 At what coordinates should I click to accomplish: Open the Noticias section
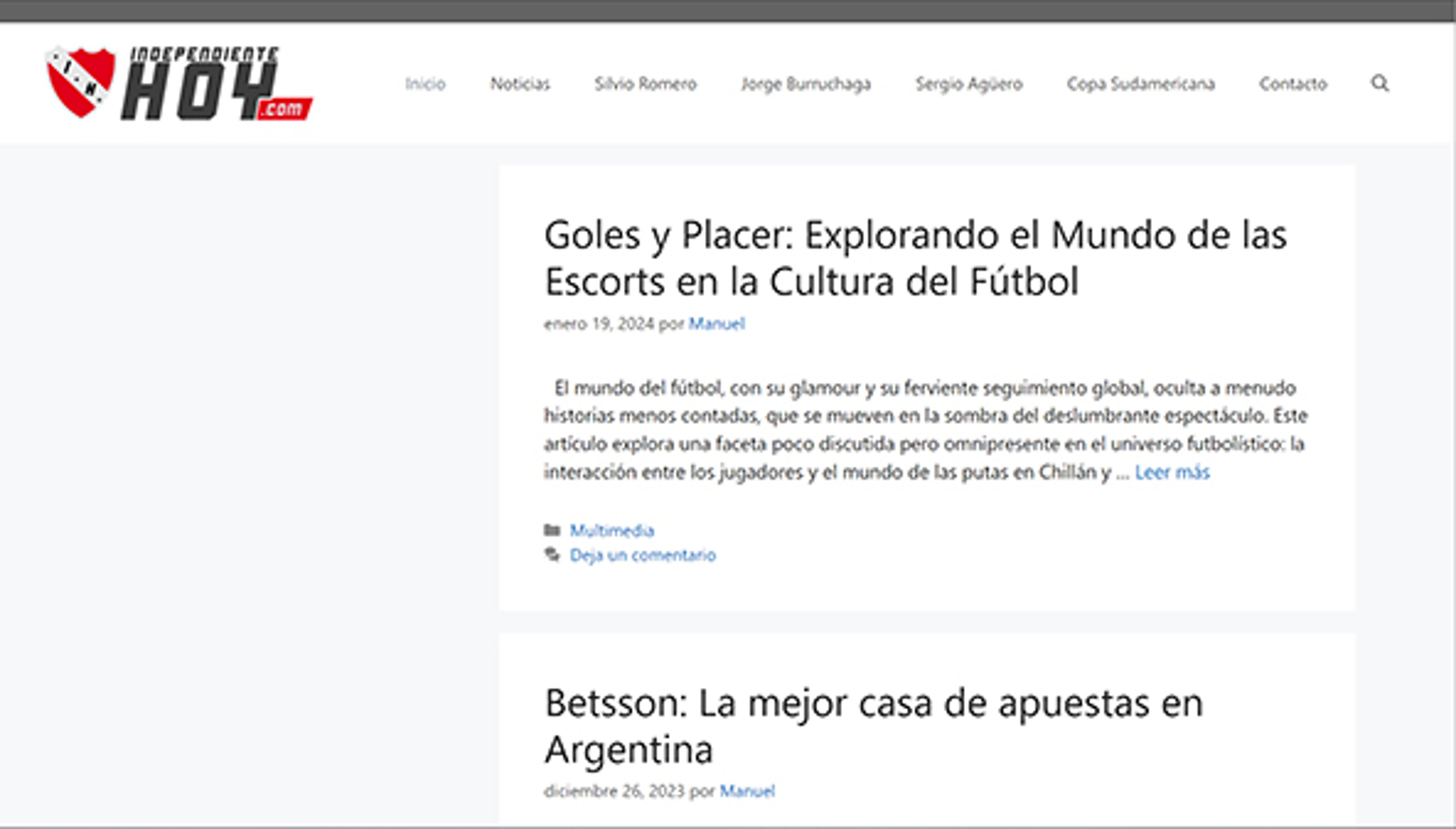pos(520,84)
